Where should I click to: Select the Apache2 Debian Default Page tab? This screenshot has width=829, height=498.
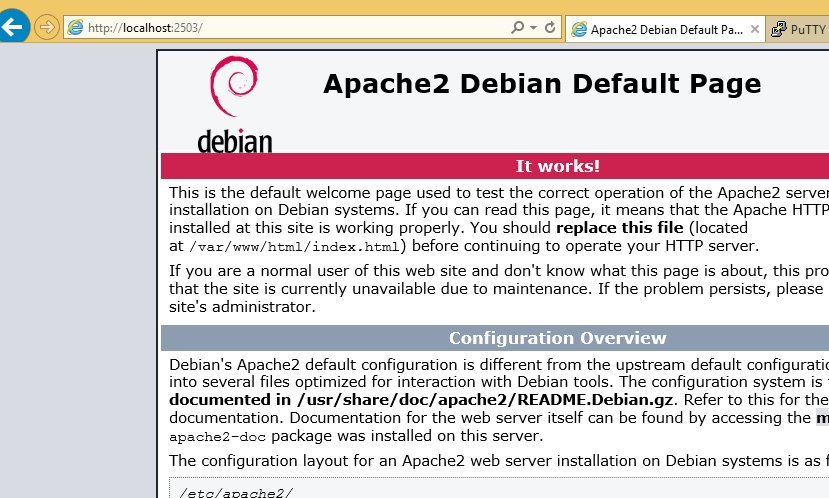coord(665,29)
